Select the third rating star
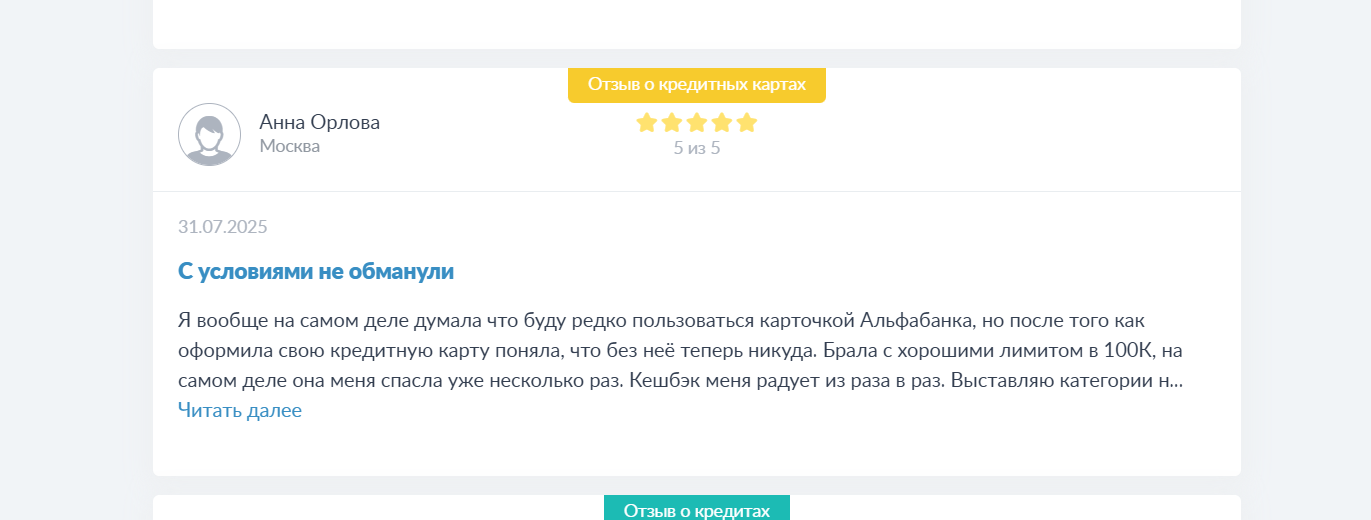Image resolution: width=1371 pixels, height=520 pixels. tap(697, 123)
